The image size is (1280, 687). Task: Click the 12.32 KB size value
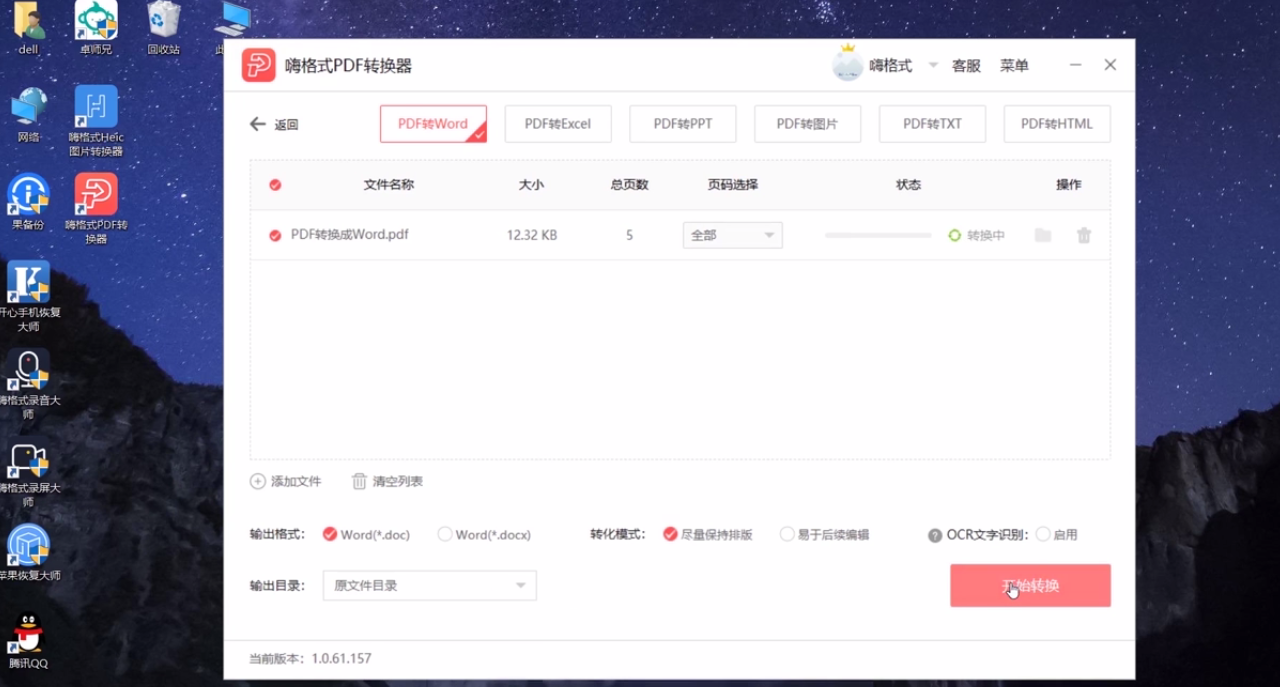(532, 235)
